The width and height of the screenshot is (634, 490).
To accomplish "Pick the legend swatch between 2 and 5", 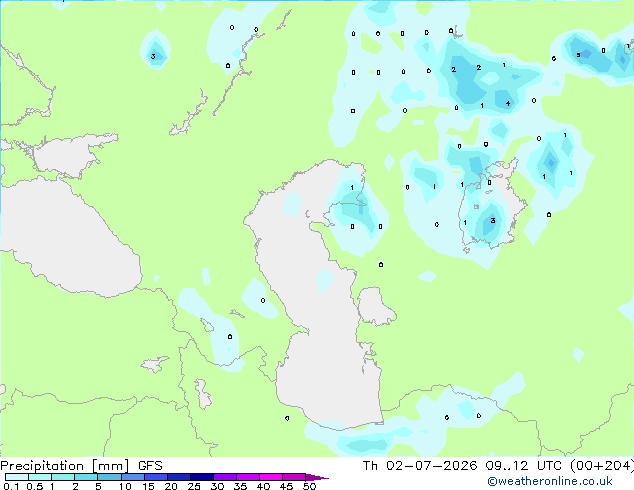I will (86, 477).
